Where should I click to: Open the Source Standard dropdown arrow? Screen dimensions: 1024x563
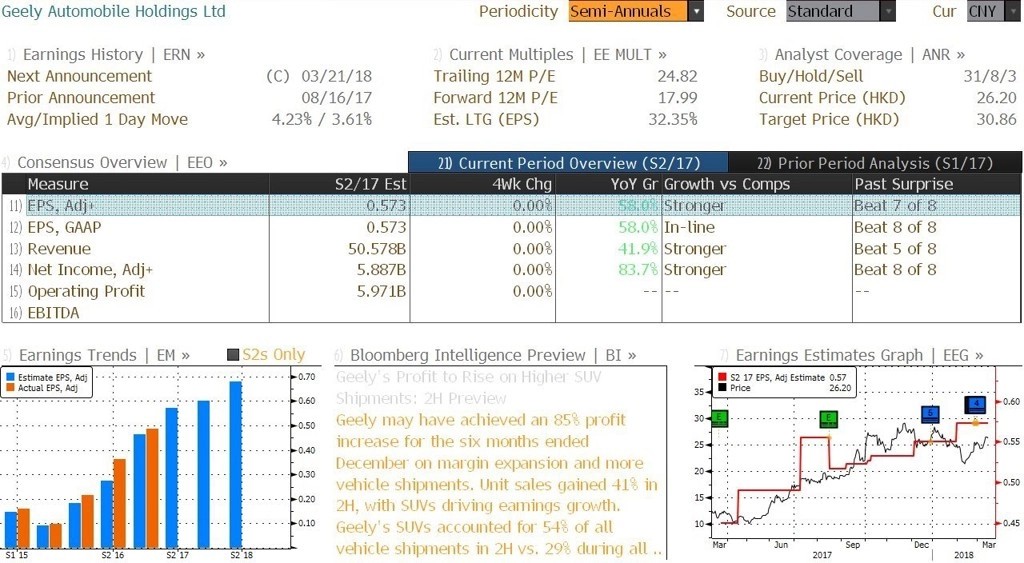coord(888,11)
